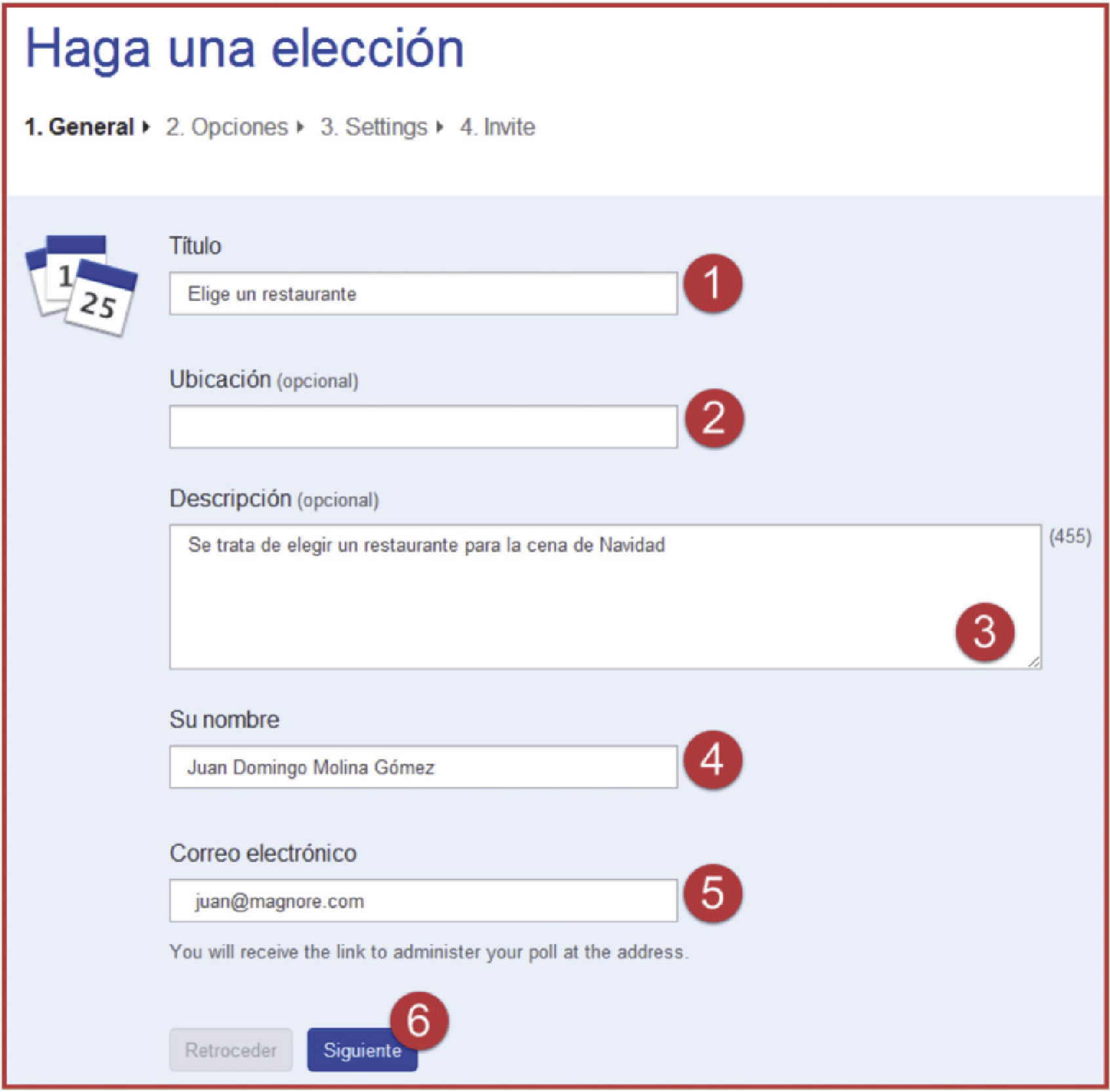This screenshot has width=1110, height=1092.
Task: Click the Correo electrónico input
Action: (x=423, y=901)
